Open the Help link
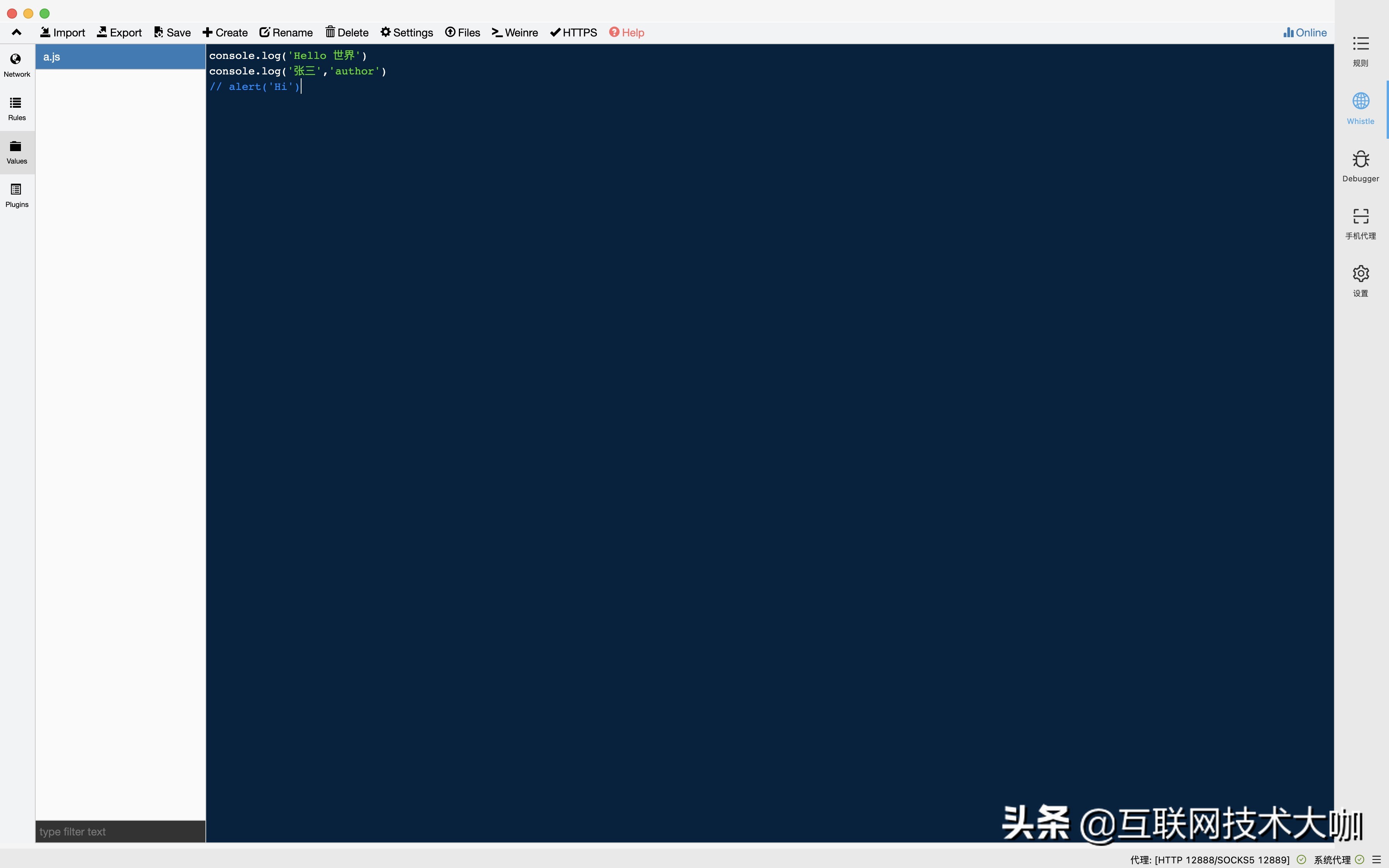The image size is (1389, 868). 627,32
